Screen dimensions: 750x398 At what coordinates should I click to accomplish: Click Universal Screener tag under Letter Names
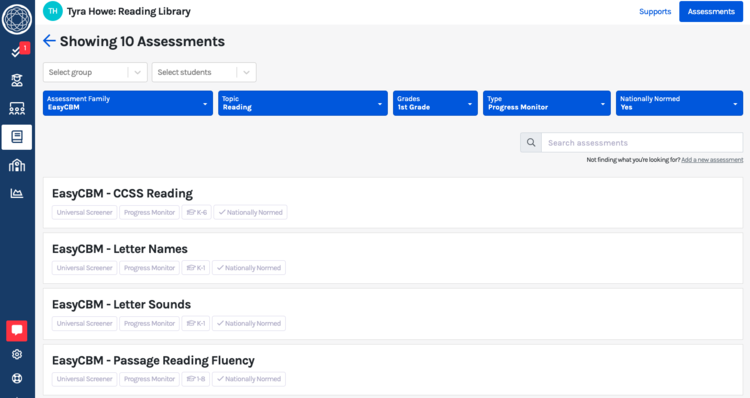(84, 268)
